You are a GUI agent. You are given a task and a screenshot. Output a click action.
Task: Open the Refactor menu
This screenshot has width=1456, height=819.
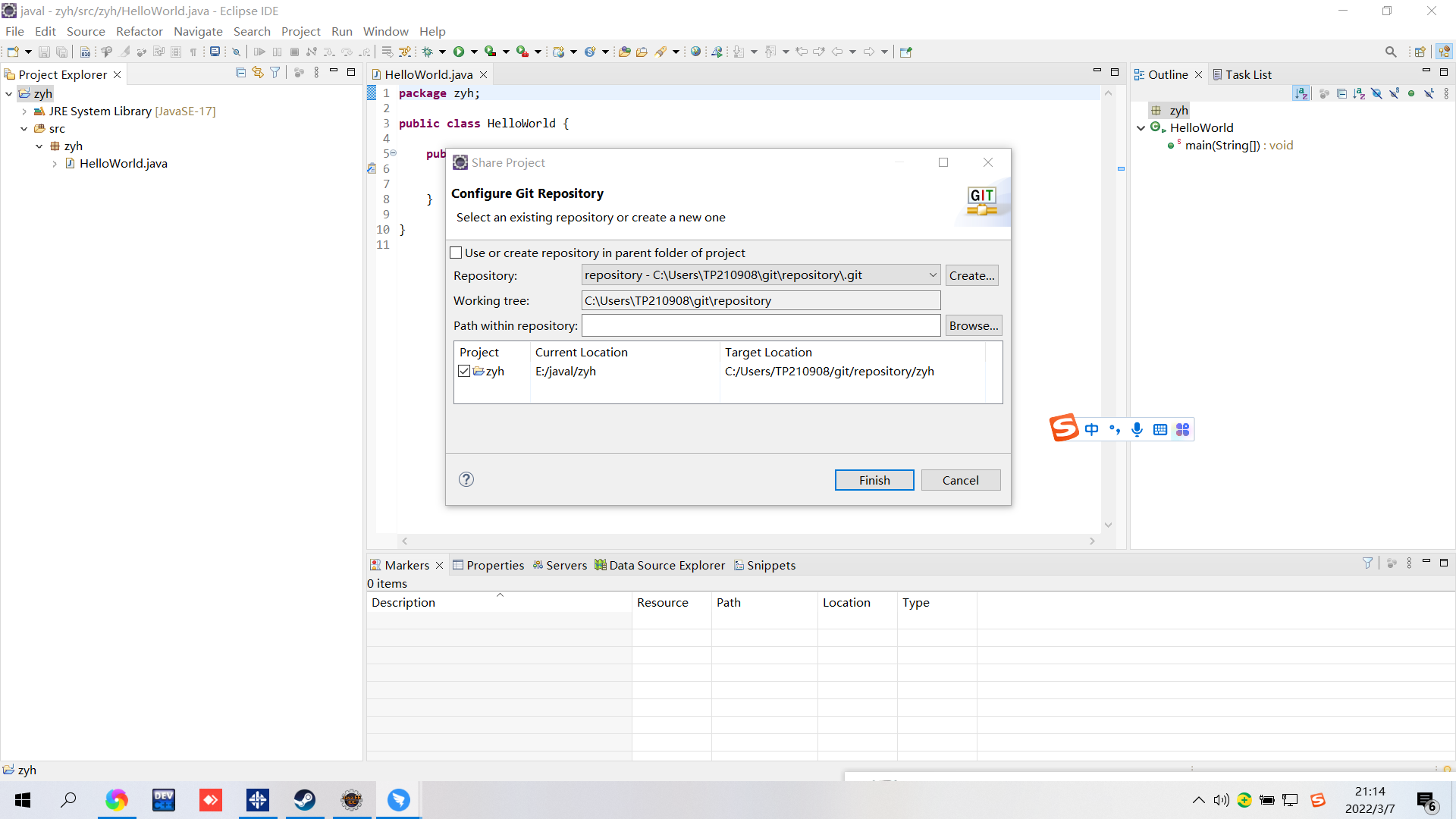139,31
